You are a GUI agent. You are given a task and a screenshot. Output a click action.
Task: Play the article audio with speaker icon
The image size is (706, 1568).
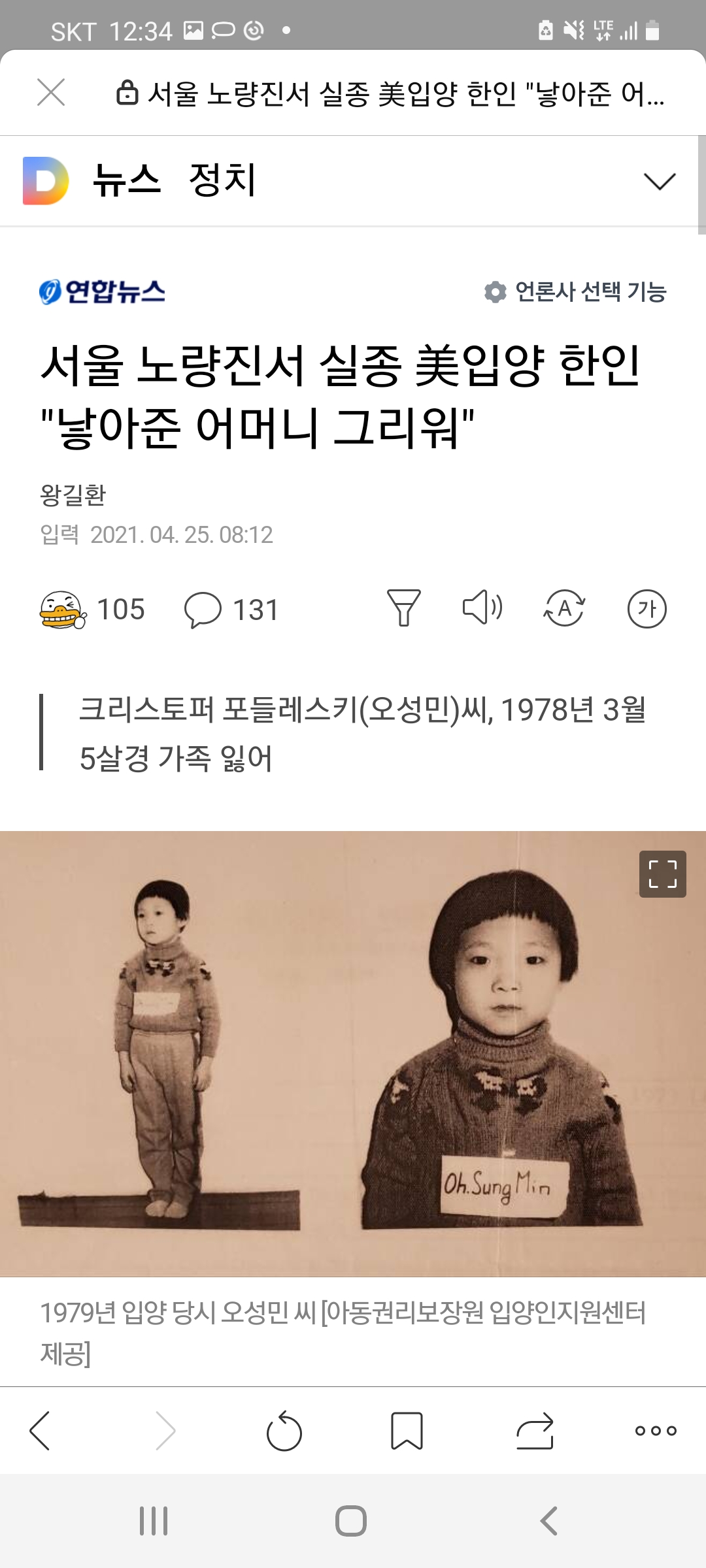pyautogui.click(x=482, y=608)
